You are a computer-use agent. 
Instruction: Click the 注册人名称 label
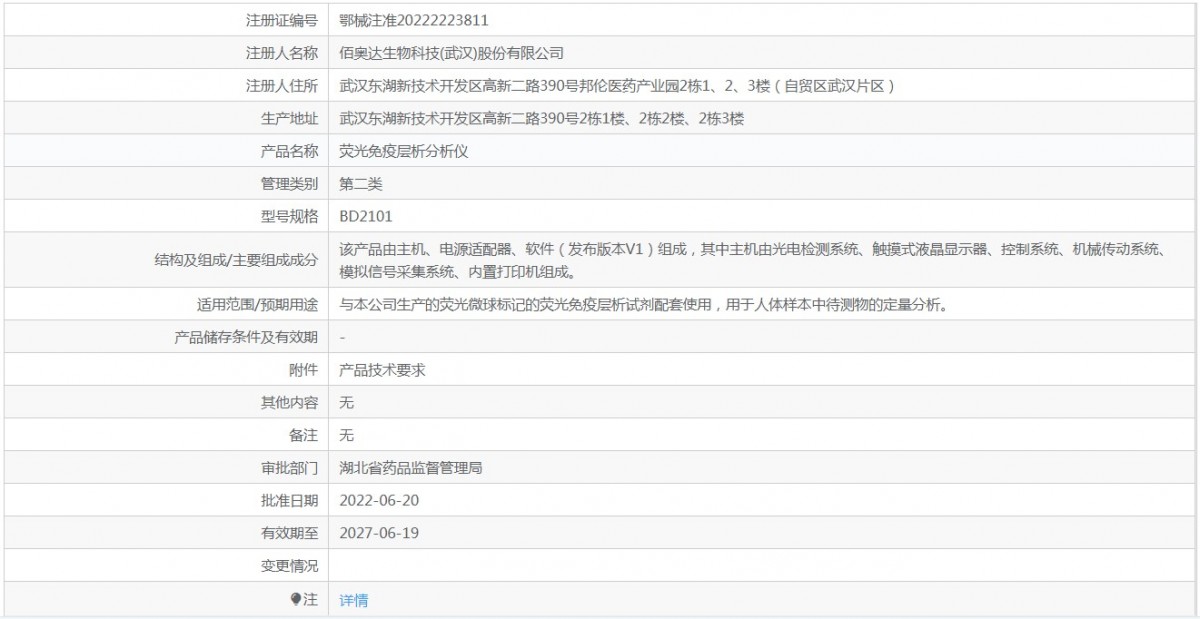pyautogui.click(x=282, y=53)
